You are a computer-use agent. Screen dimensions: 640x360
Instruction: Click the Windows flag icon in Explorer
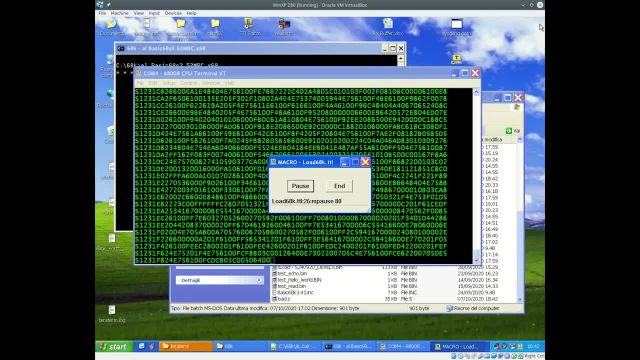click(516, 107)
